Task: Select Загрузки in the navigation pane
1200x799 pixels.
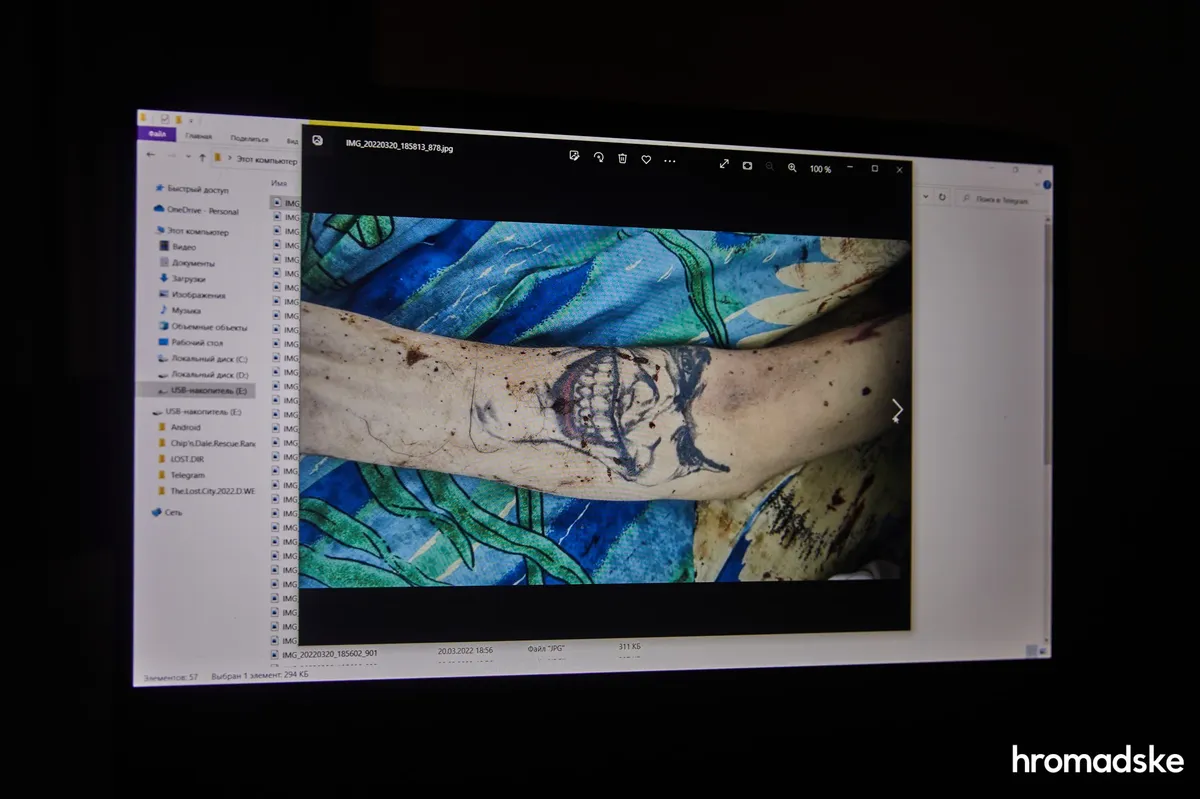Action: (187, 279)
